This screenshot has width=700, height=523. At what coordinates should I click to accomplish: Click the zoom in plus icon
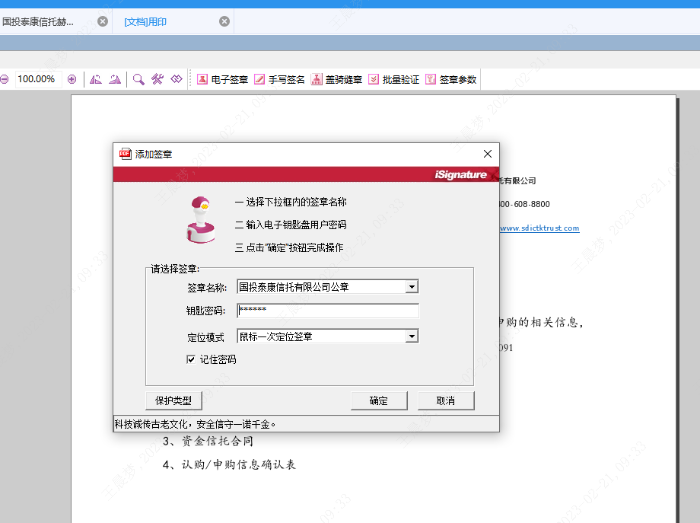pos(71,79)
